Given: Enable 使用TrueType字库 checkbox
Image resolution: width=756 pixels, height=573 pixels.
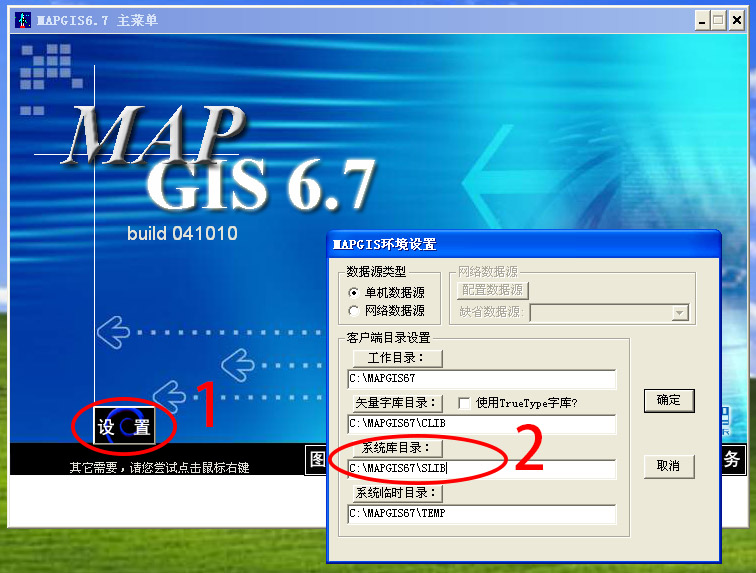Looking at the screenshot, I should [x=464, y=403].
